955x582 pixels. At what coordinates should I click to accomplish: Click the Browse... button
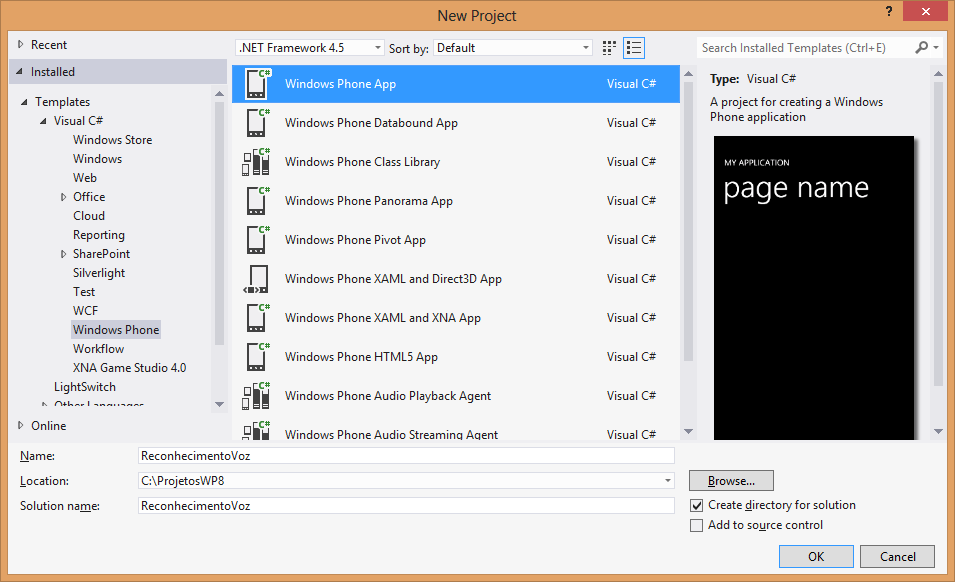[x=731, y=481]
